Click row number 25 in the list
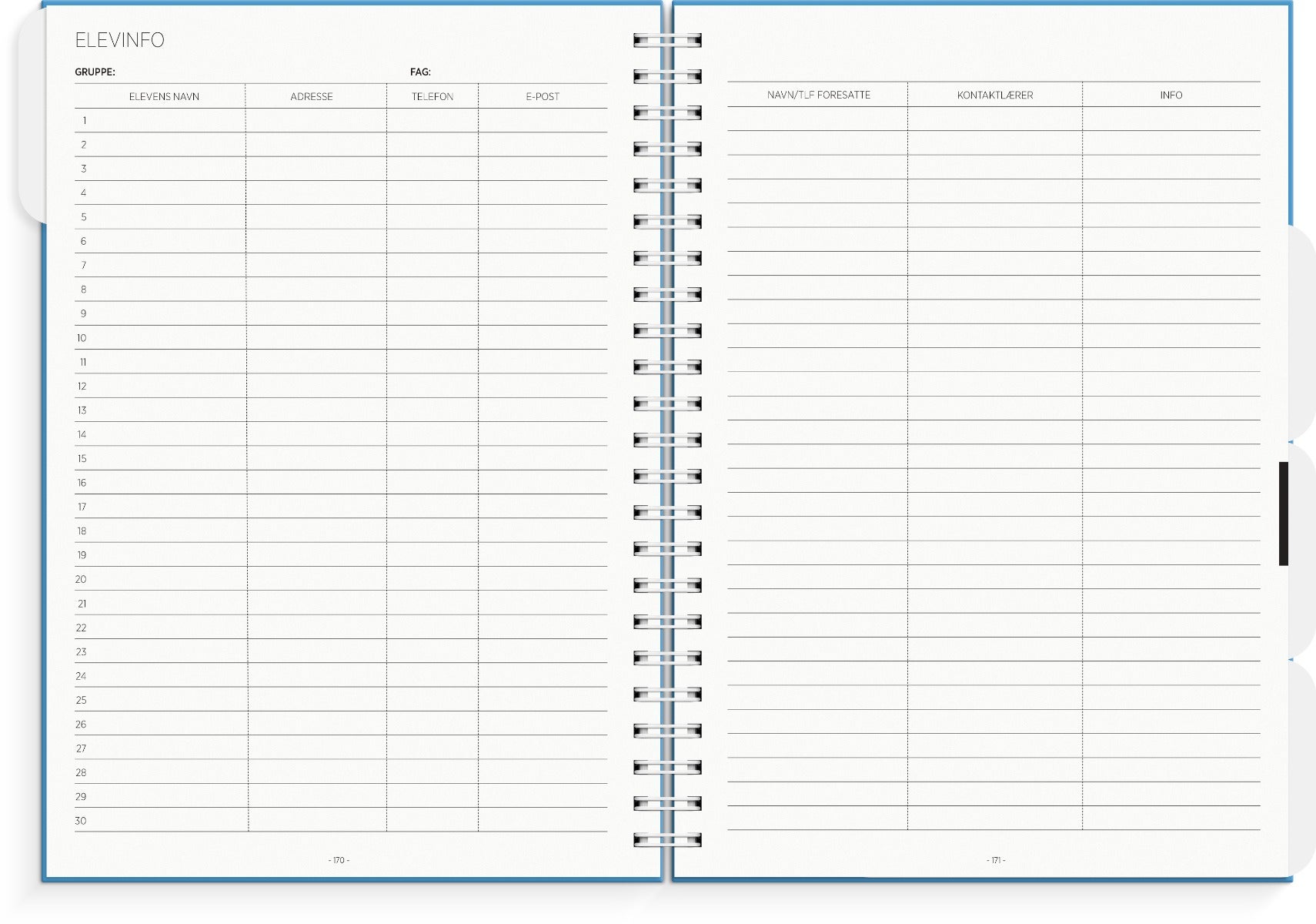Viewport: 1316px width, 924px height. [81, 700]
